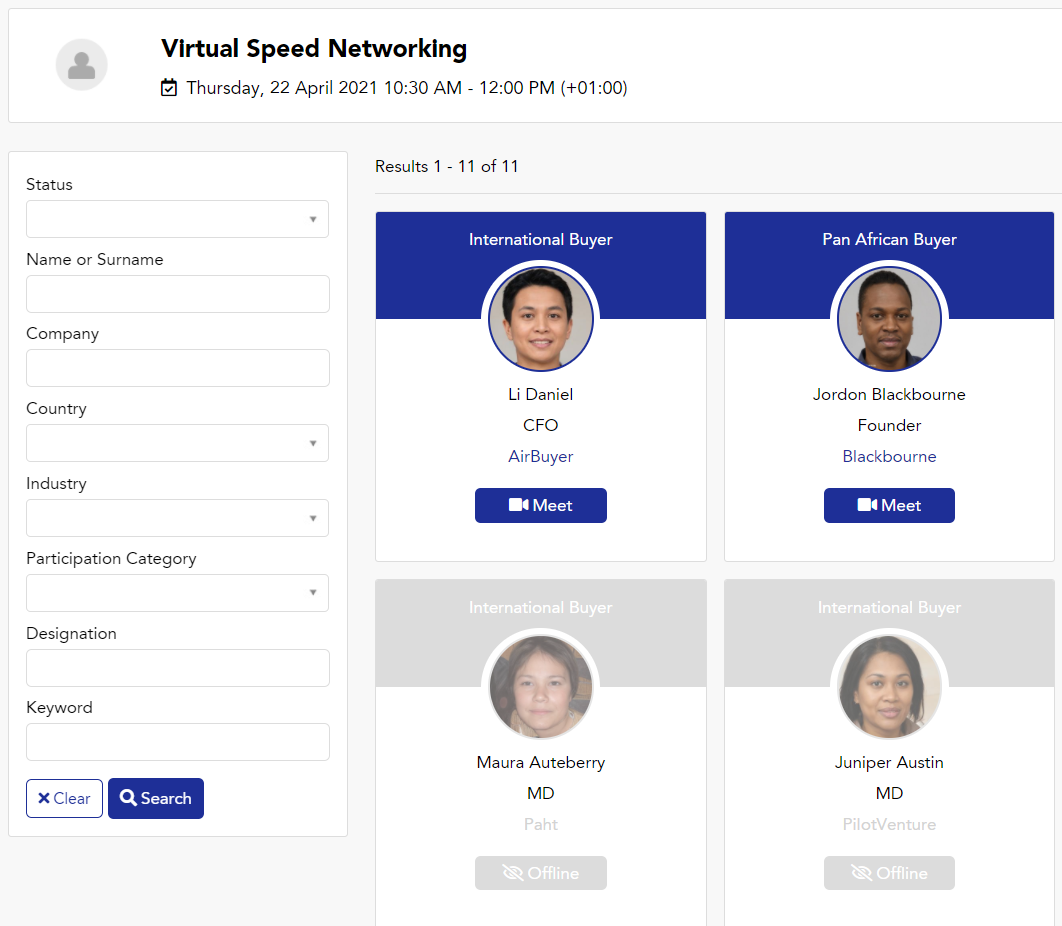Click Juniper Austin's profile photo
The width and height of the screenshot is (1062, 926).
(x=889, y=686)
